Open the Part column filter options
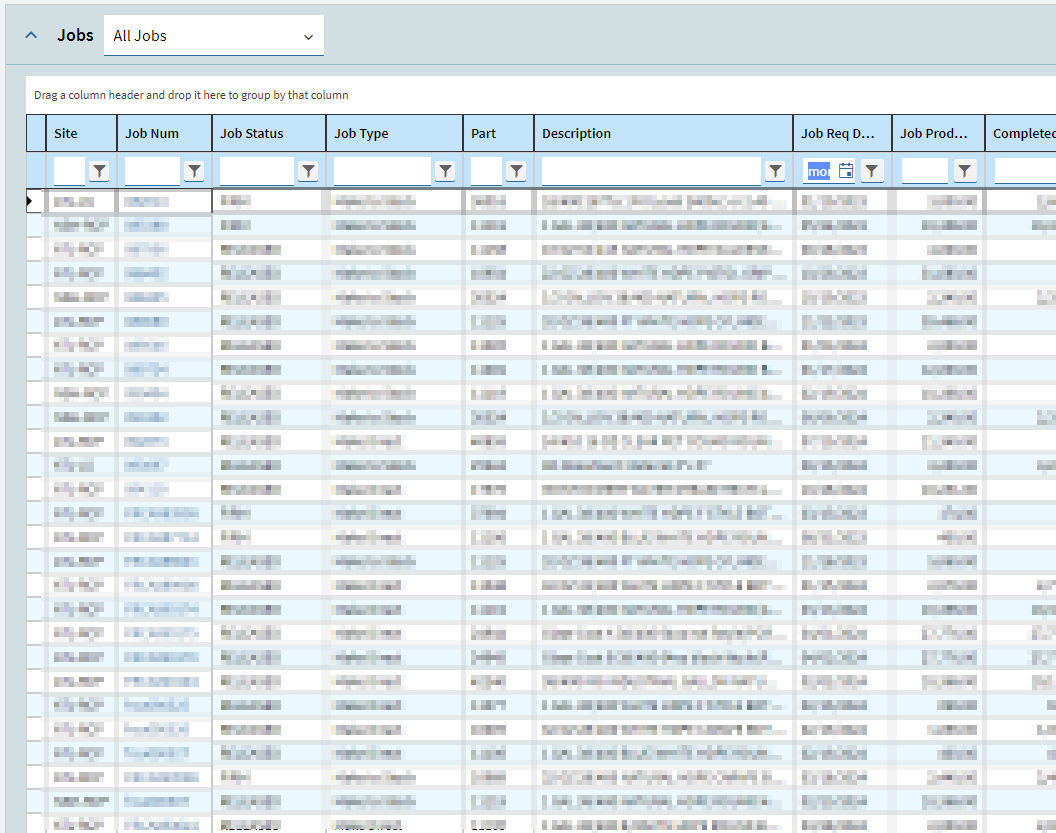Image resolution: width=1056 pixels, height=833 pixels. click(x=516, y=171)
